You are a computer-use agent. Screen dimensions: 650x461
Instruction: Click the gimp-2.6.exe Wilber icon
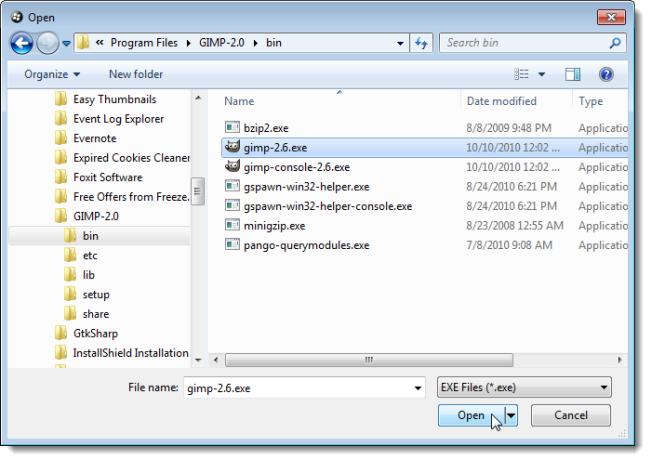click(232, 147)
